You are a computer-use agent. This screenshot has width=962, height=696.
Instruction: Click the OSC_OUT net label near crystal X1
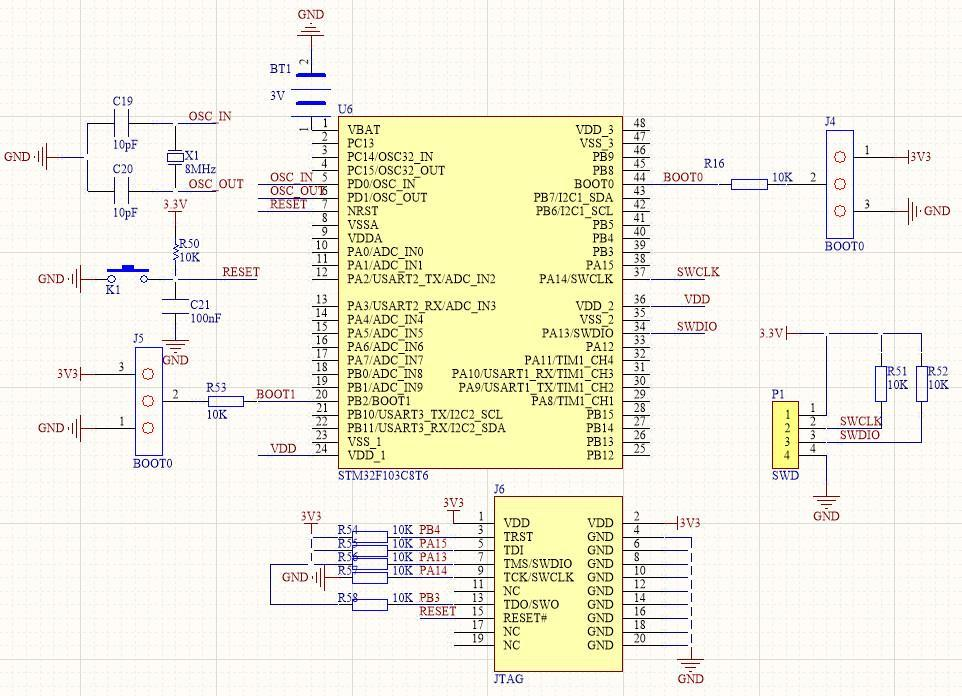pos(216,184)
